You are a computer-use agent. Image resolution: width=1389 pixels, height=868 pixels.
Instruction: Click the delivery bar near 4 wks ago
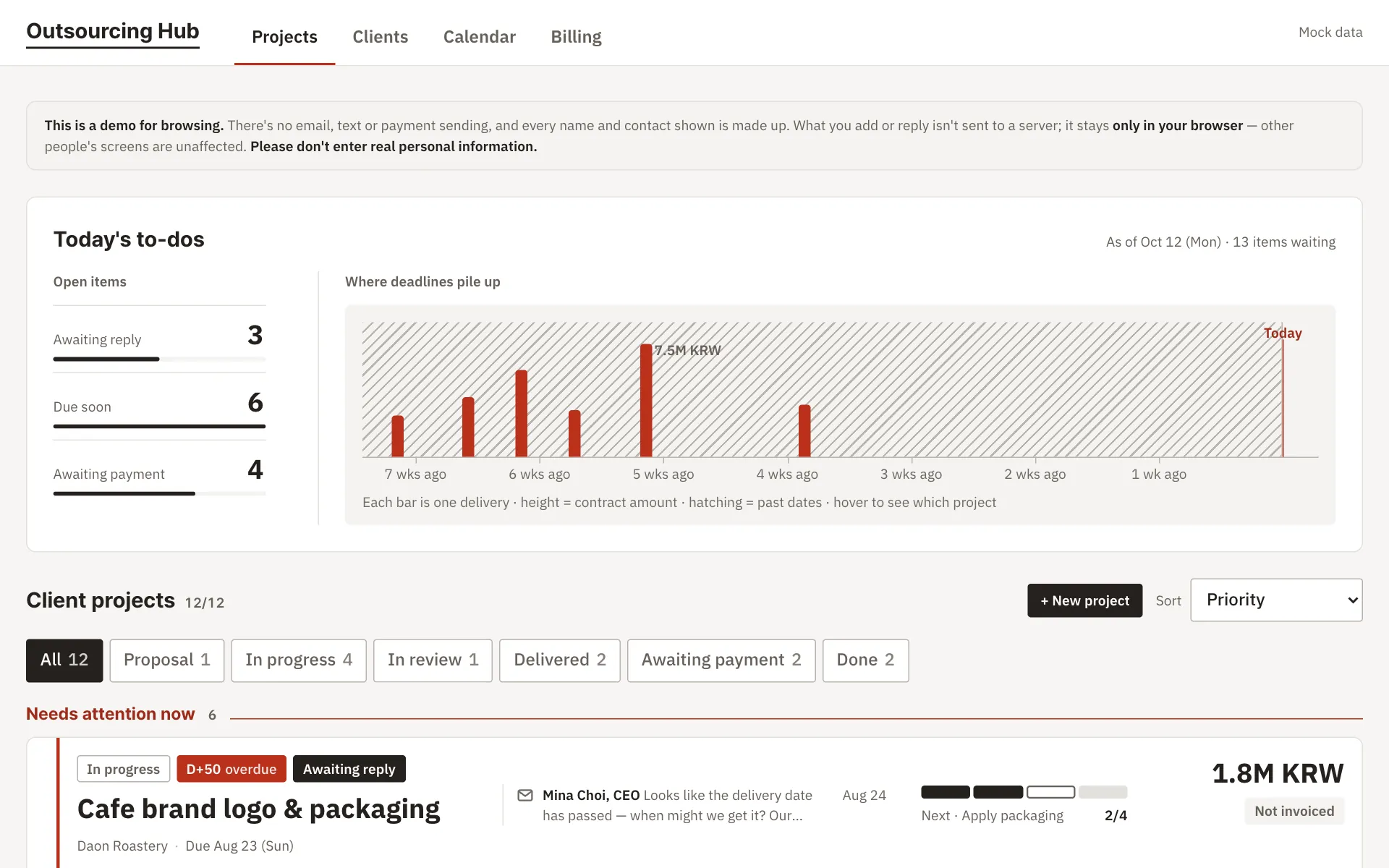804,430
